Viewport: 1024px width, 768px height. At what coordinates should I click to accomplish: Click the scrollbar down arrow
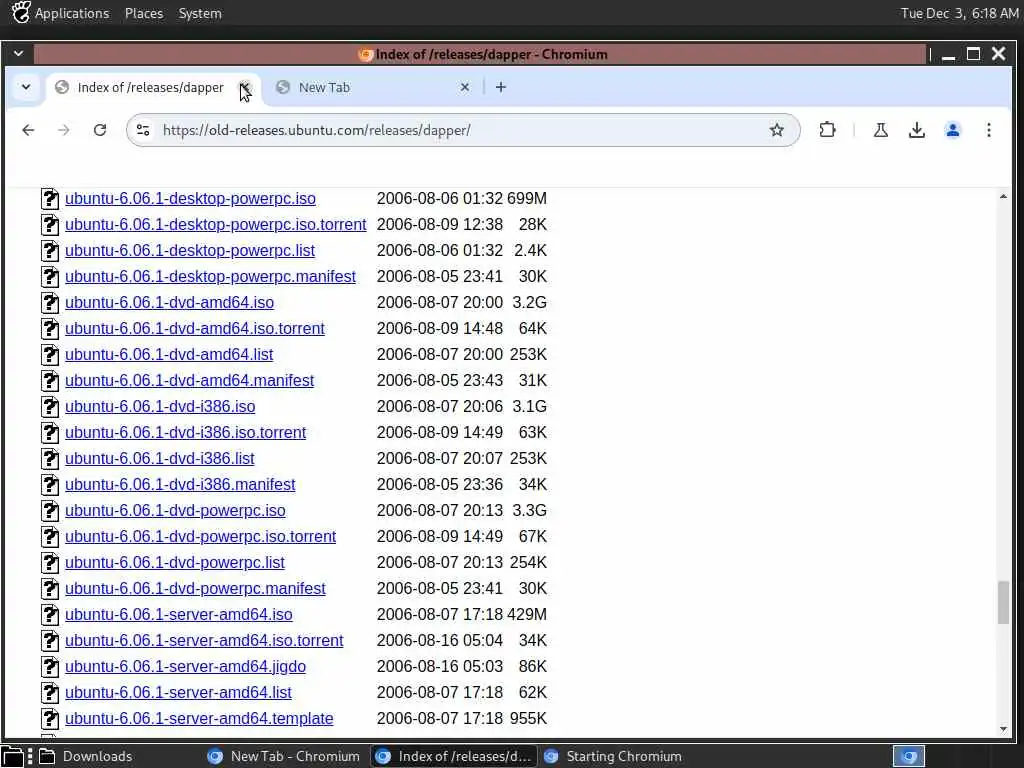(x=1003, y=729)
